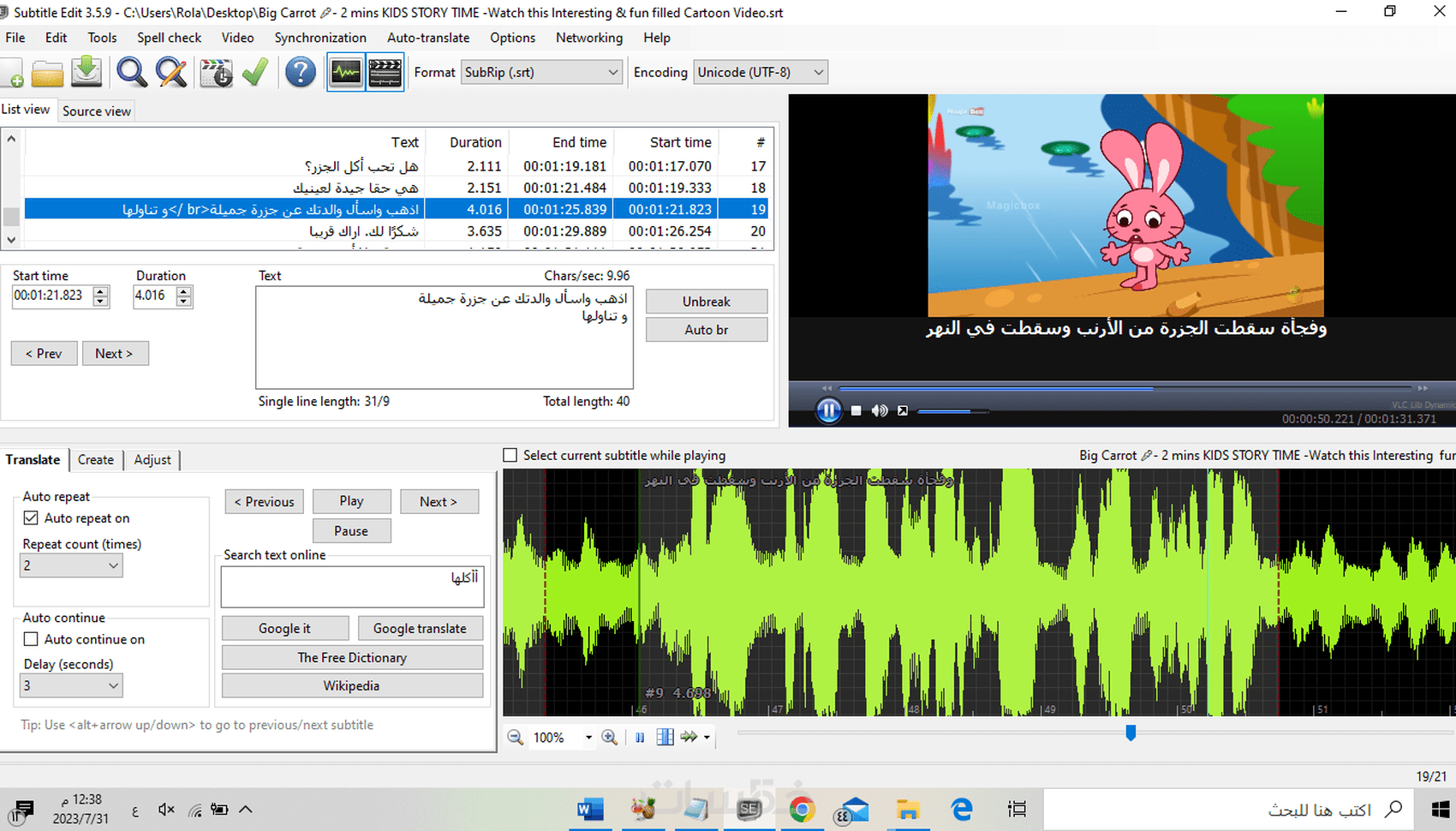Open the File menu
The width and height of the screenshot is (1456, 831).
[15, 38]
